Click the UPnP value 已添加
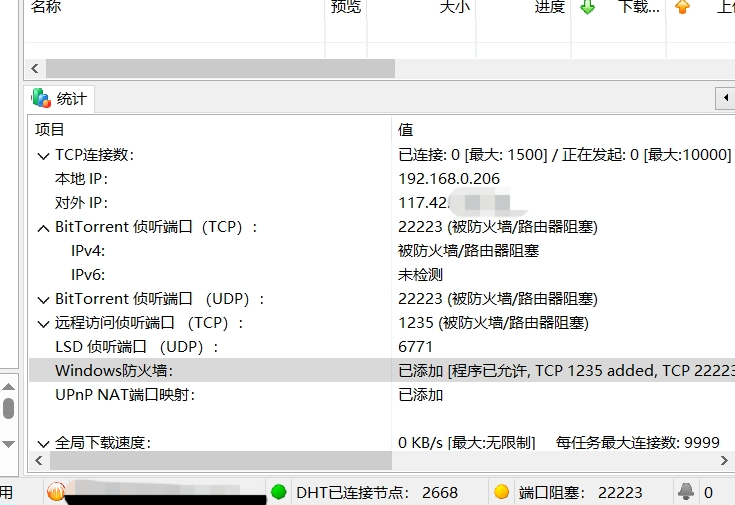The height and width of the screenshot is (505, 735). click(x=420, y=395)
